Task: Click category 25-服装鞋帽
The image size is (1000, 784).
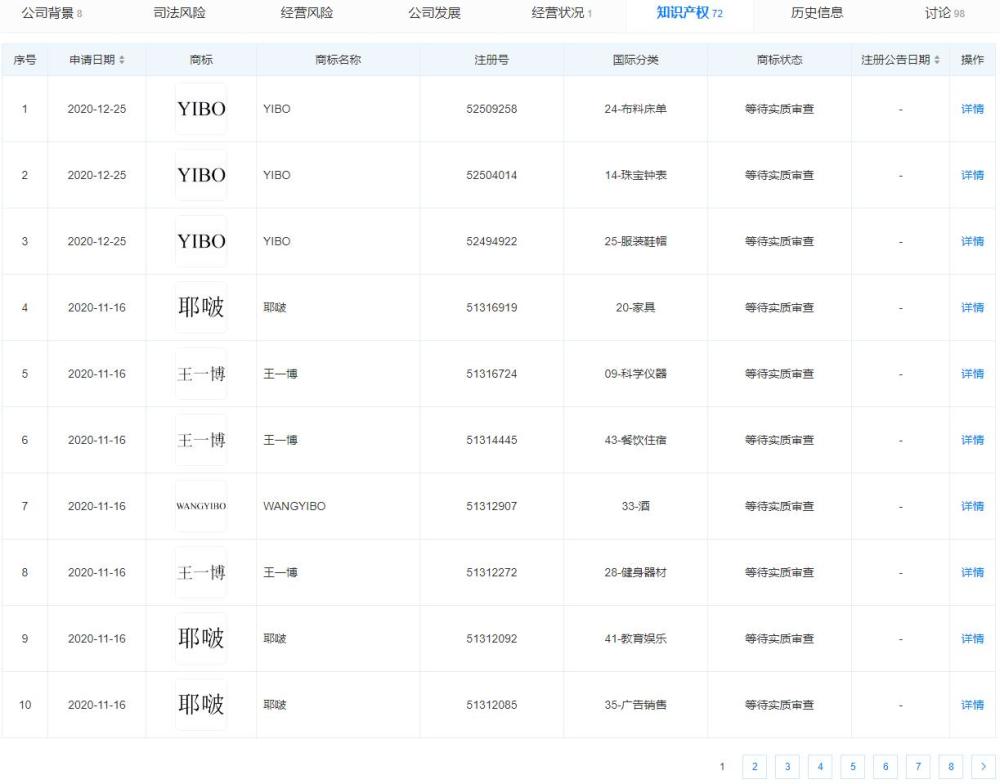Action: pos(635,242)
